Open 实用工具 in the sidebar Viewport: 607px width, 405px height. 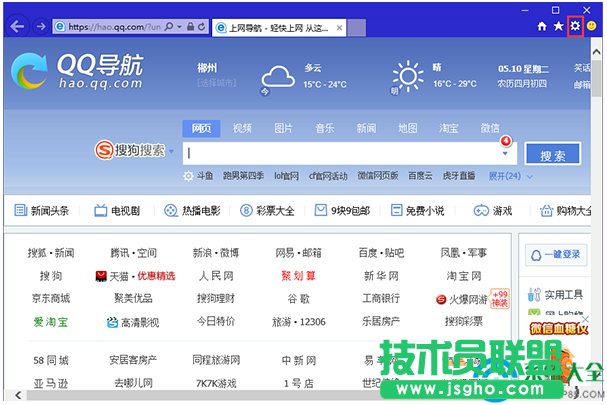[555, 295]
